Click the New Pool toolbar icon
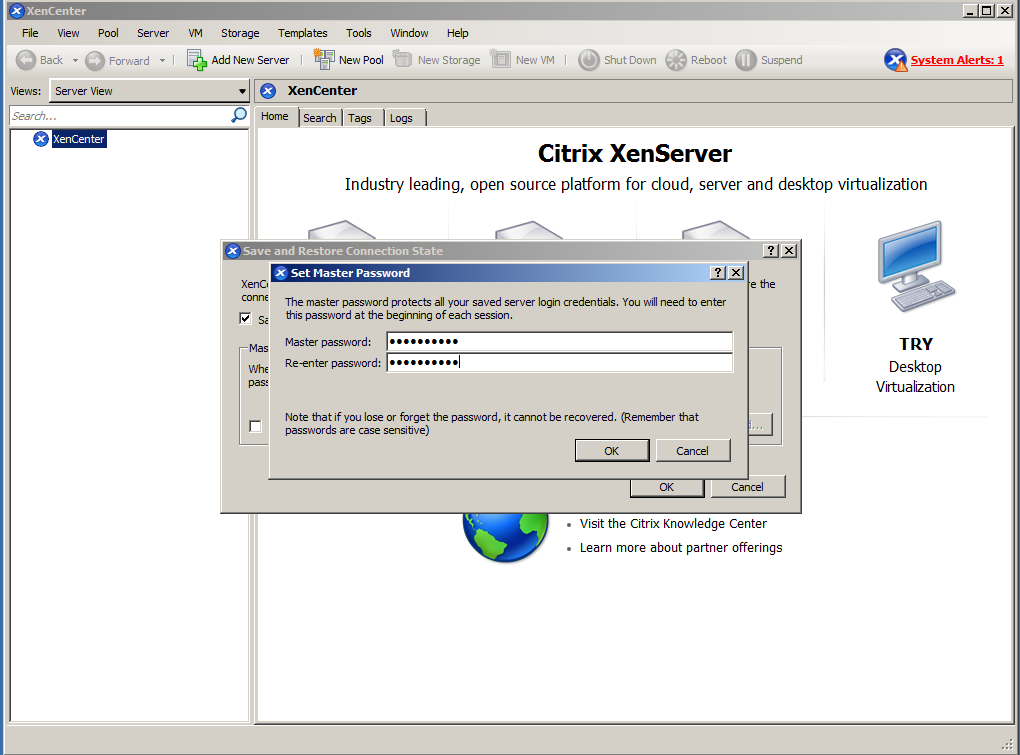 pos(324,60)
